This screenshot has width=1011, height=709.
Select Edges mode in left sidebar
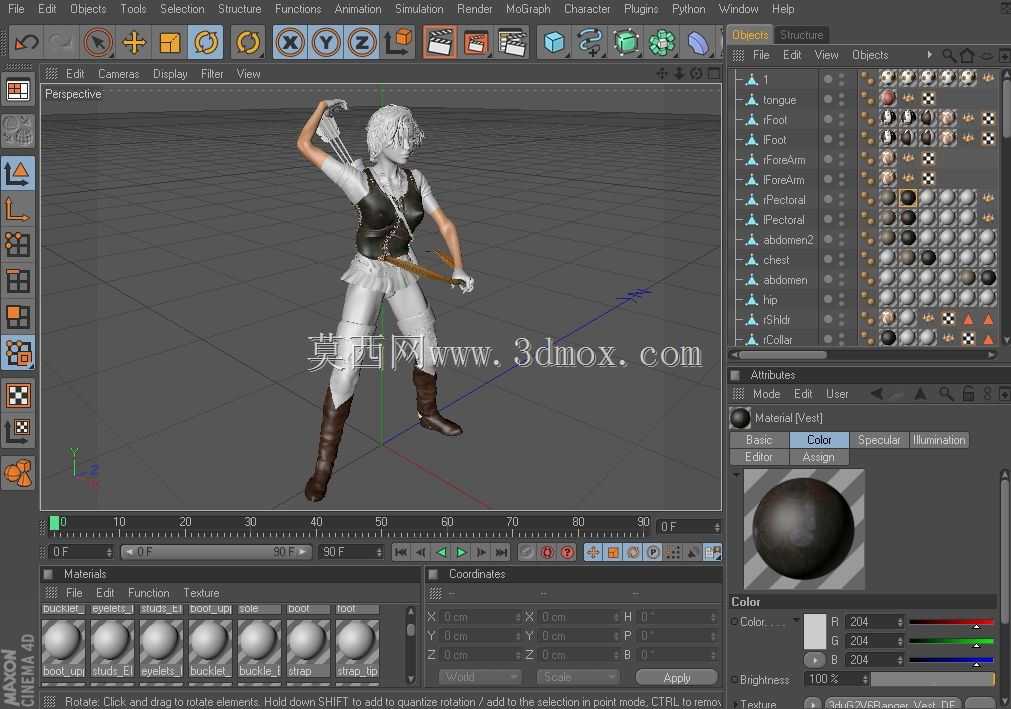18,281
